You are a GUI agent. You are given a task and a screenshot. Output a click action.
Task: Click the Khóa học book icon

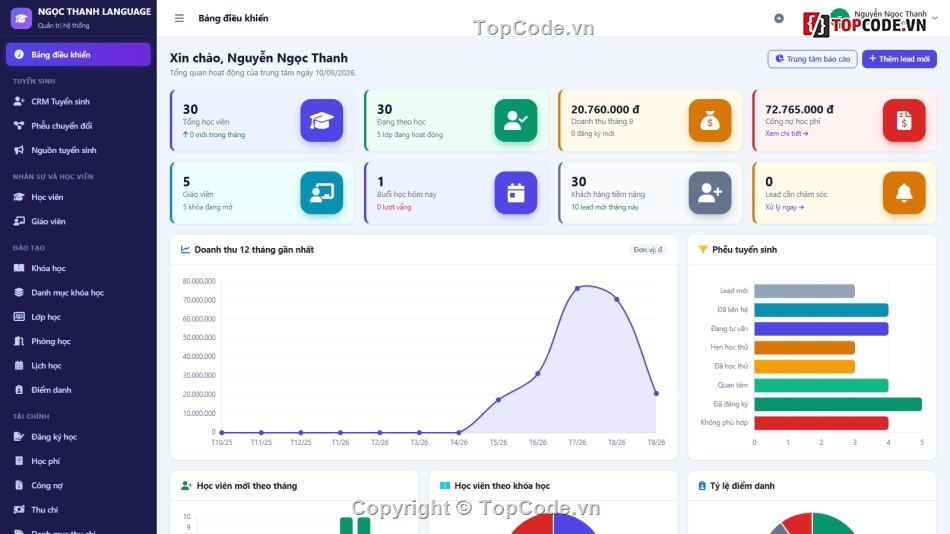pos(19,268)
